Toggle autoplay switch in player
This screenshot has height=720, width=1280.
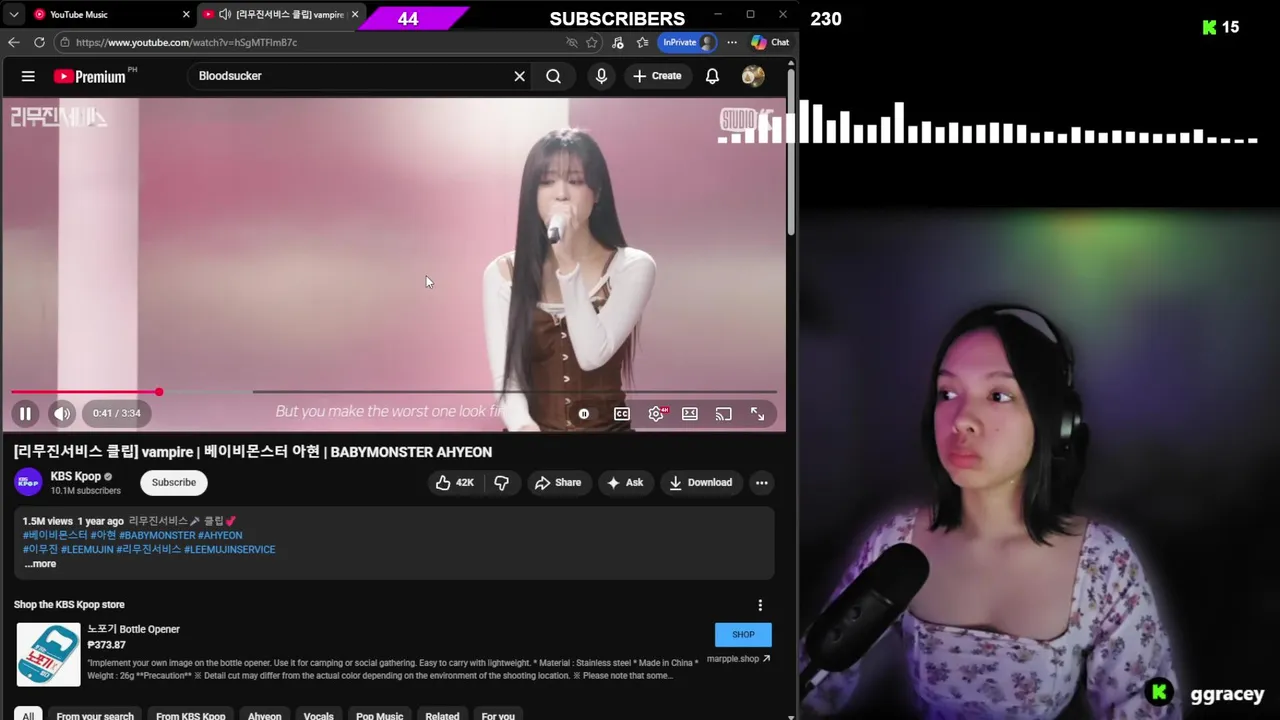coord(584,414)
